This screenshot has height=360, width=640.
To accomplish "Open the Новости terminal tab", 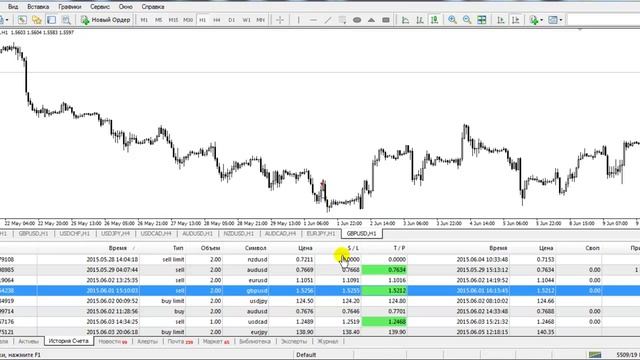I will coord(113,341).
